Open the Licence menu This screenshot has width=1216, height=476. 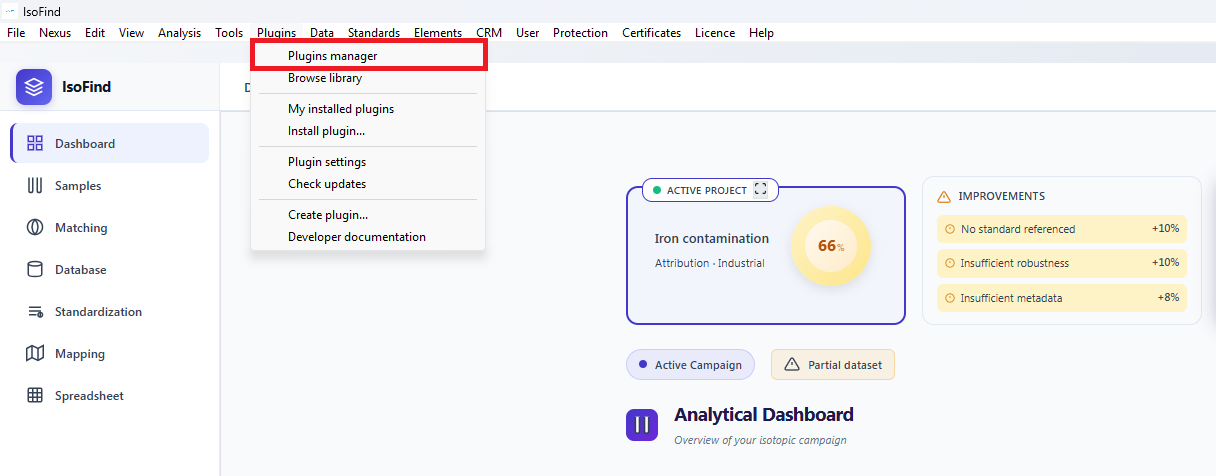pos(715,33)
